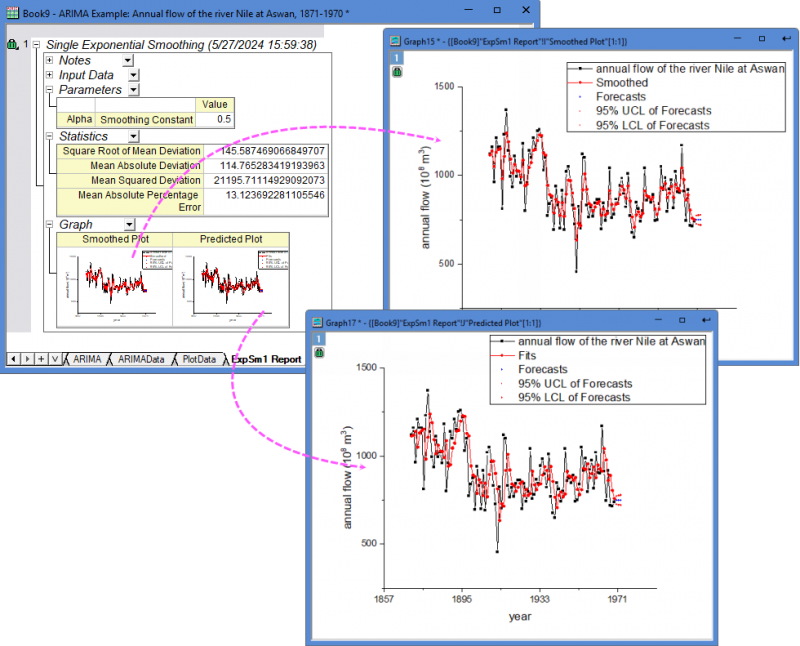Screen dimensions: 800x646
Task: Select the Mean Absolute Deviation value
Action: (x=266, y=166)
